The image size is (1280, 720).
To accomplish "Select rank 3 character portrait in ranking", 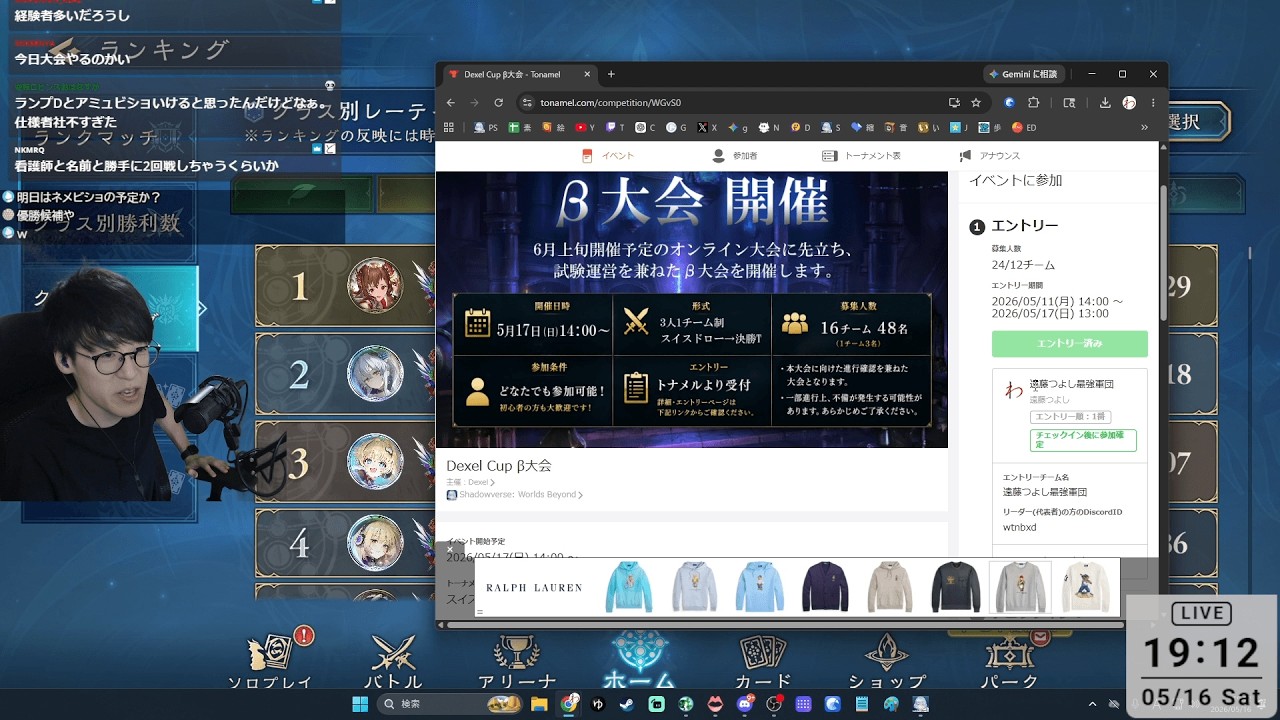I will click(375, 461).
